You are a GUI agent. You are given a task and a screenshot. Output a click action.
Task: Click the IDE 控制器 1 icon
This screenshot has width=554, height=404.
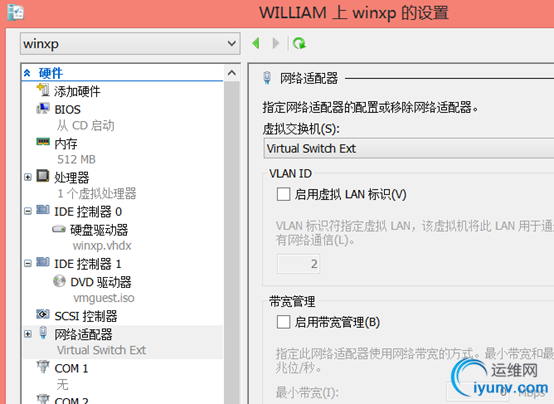pyautogui.click(x=43, y=262)
